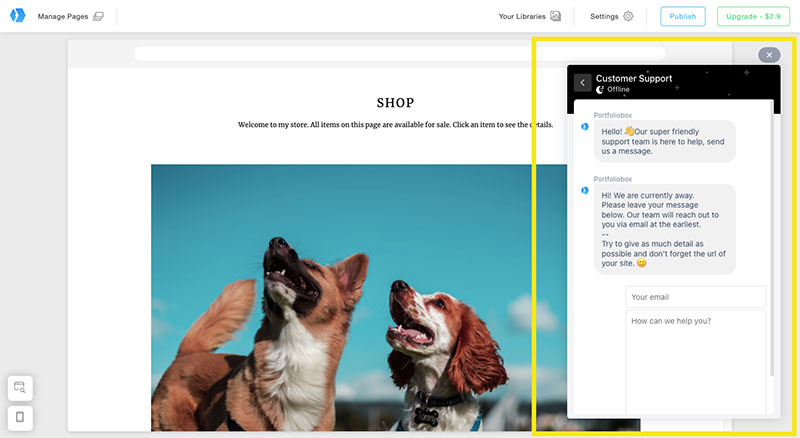Click the preview address bar field

point(400,54)
